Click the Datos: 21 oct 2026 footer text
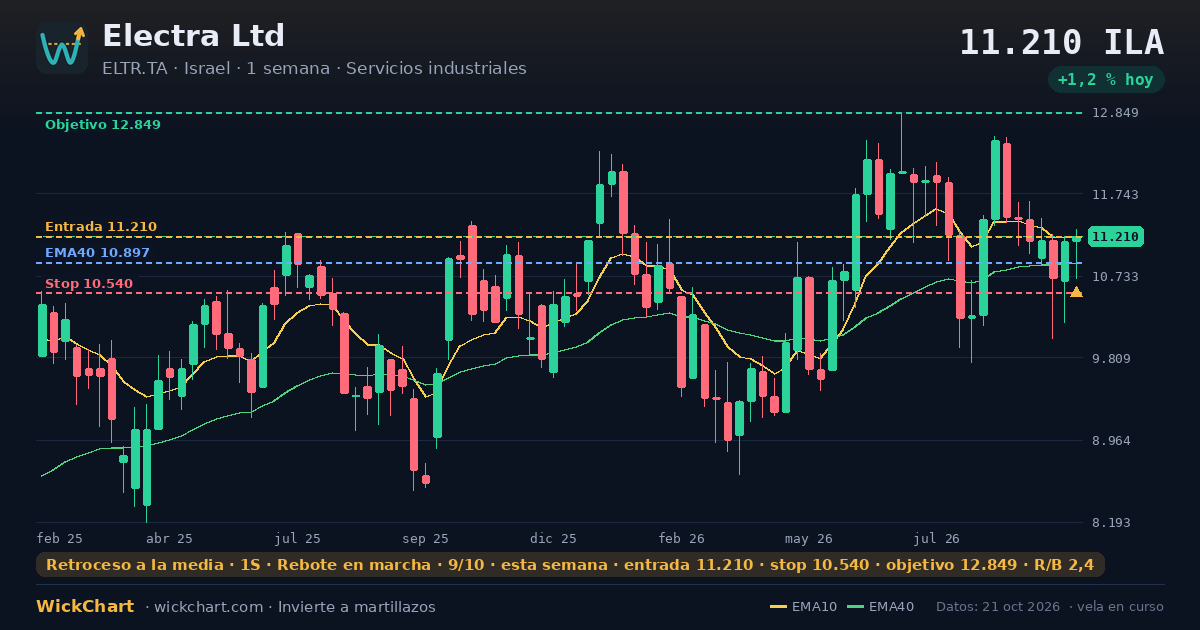Screen dimensions: 1200x630 [x=999, y=607]
